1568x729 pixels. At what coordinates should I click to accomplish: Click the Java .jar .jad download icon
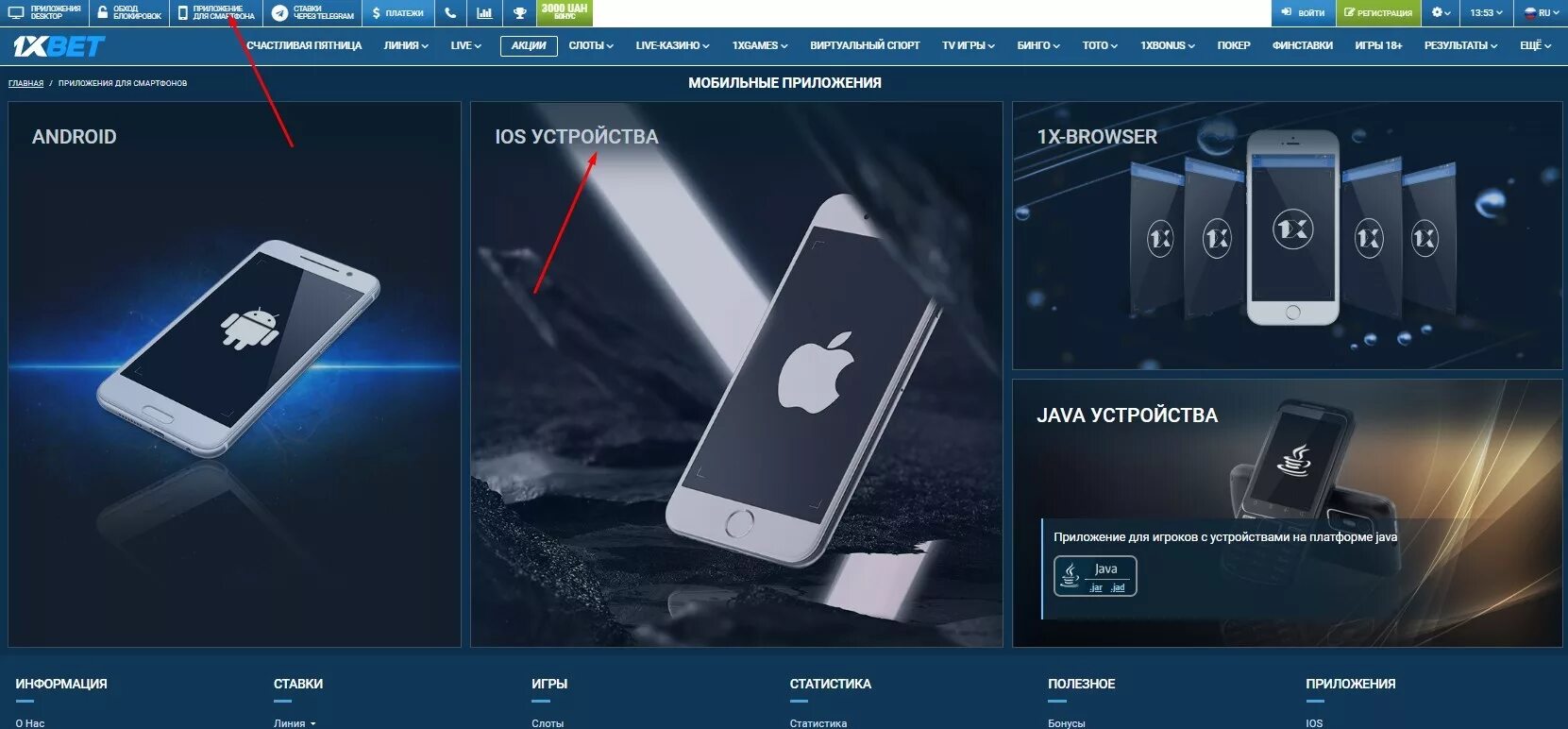click(x=1095, y=576)
